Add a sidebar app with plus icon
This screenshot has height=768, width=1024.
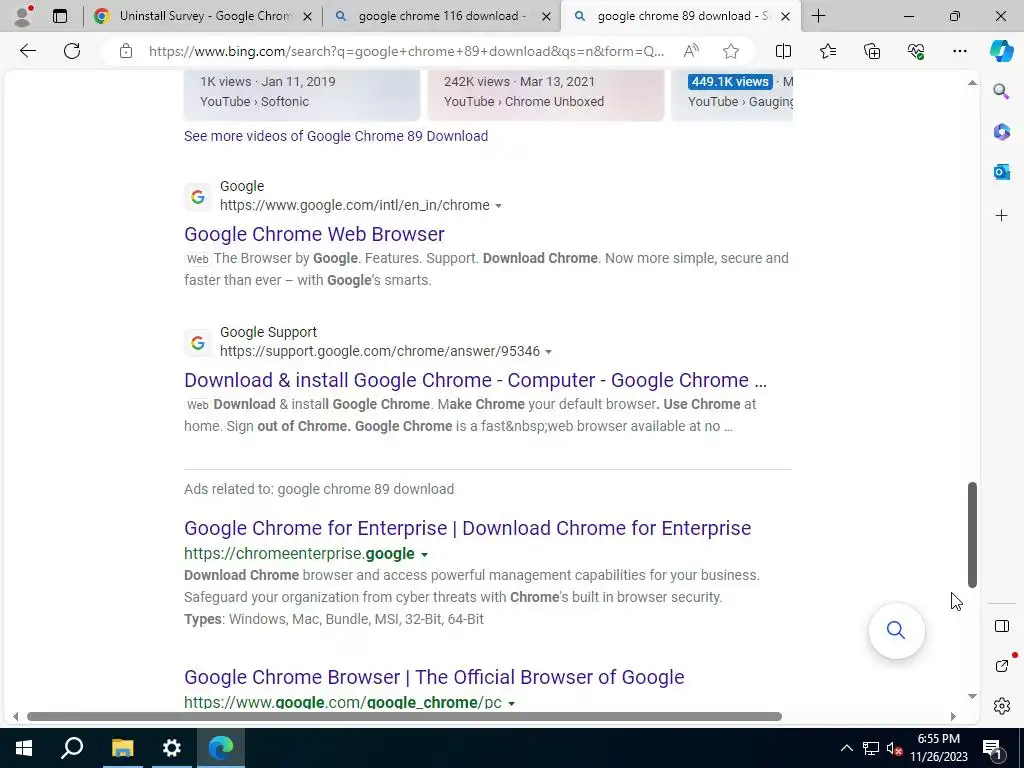coord(1001,216)
